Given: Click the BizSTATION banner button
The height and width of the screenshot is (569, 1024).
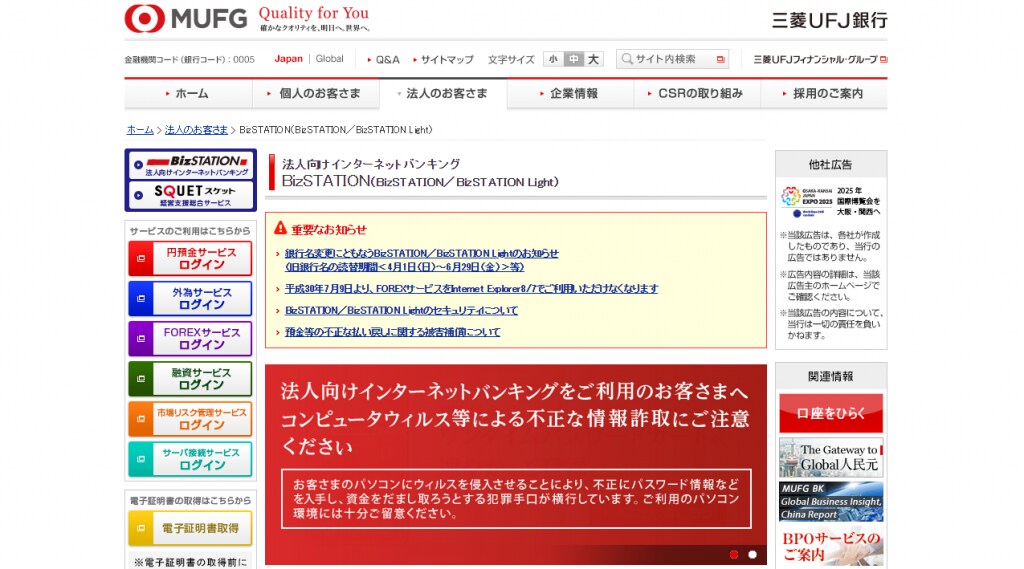Looking at the screenshot, I should [x=191, y=165].
